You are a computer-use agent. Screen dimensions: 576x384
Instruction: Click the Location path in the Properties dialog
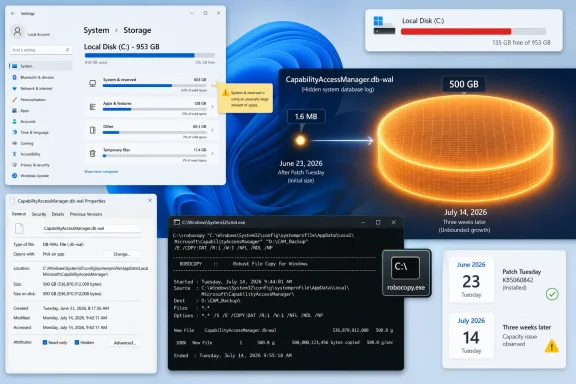[x=95, y=271]
